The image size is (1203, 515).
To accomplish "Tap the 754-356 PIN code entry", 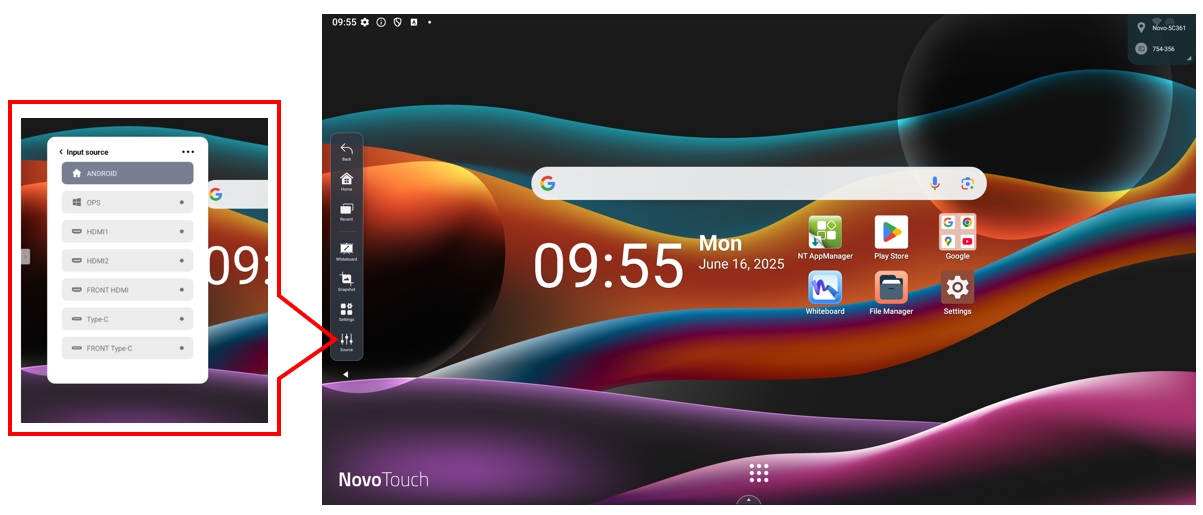I will 1156,49.
